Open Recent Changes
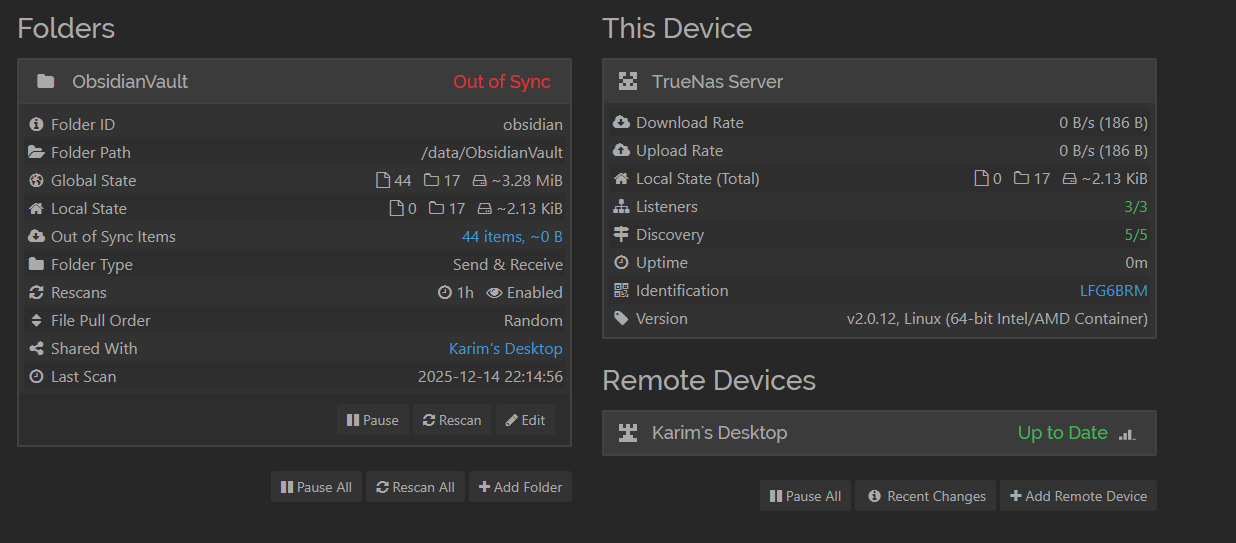1236x543 pixels. pyautogui.click(x=926, y=496)
